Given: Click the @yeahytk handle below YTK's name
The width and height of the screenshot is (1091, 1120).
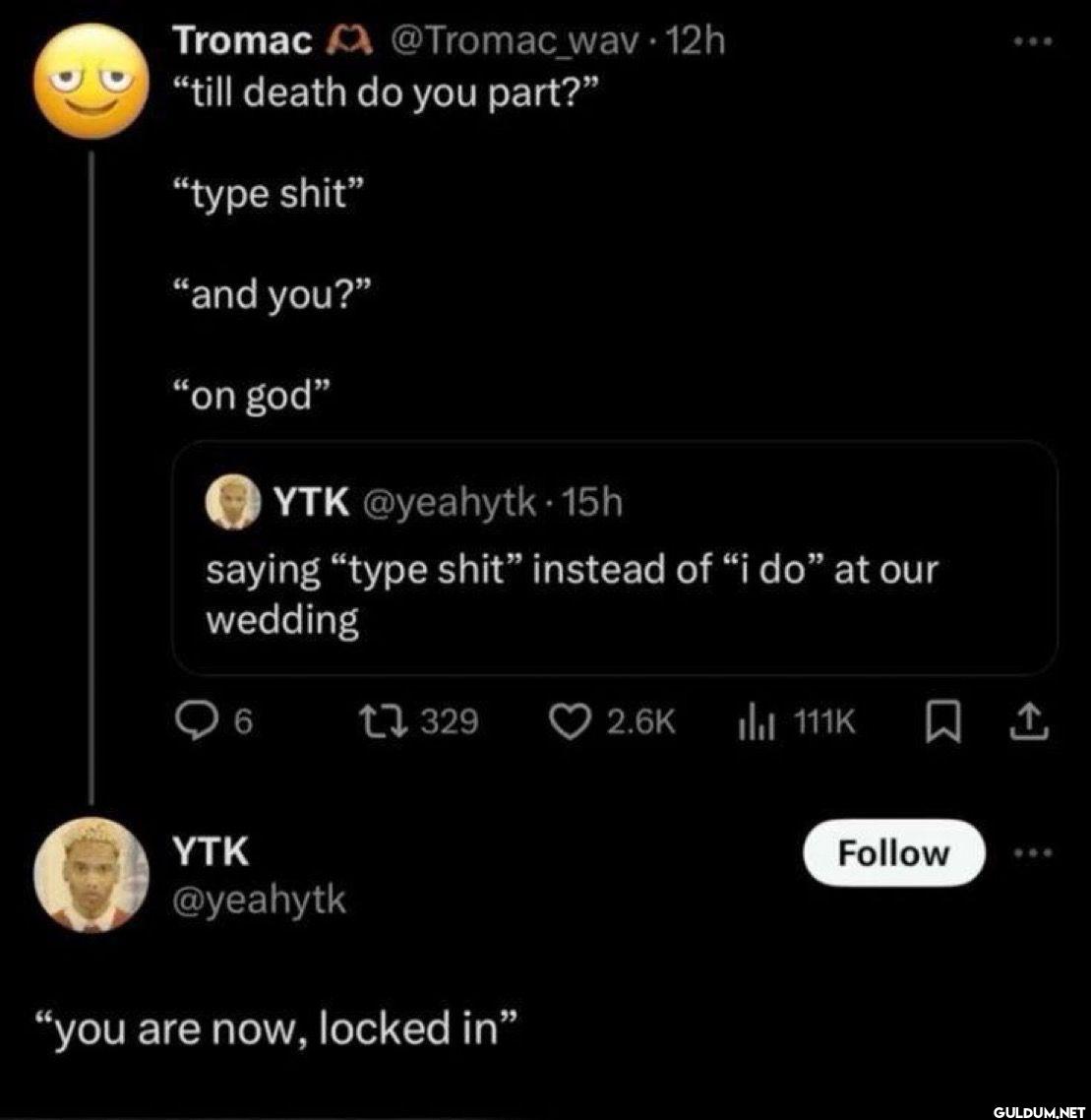Looking at the screenshot, I should (260, 899).
